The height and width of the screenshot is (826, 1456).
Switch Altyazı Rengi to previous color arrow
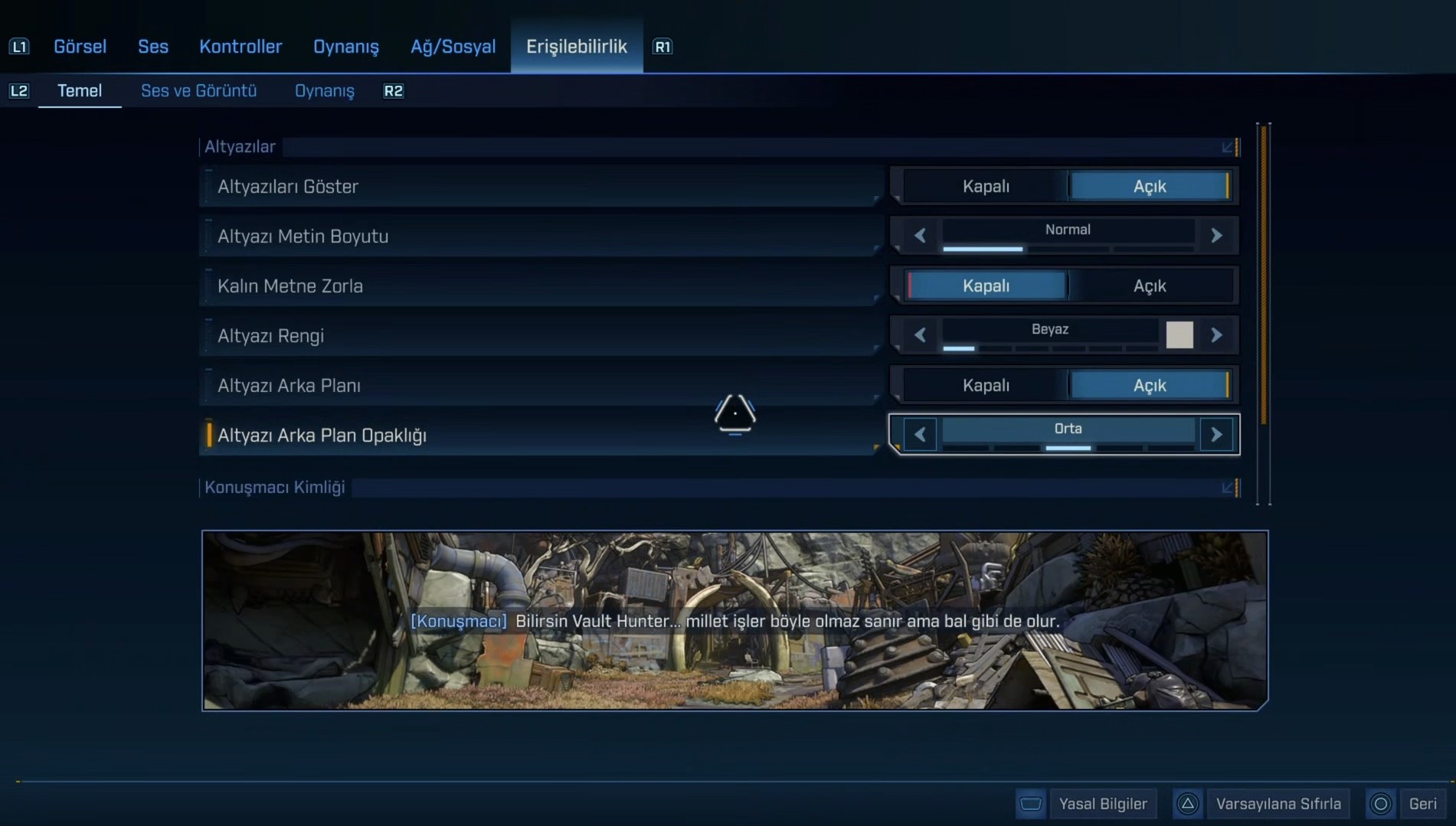coord(920,335)
